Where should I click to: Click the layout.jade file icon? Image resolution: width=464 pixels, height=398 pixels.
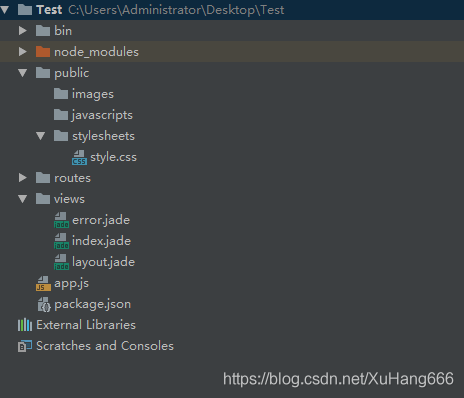[x=61, y=262]
